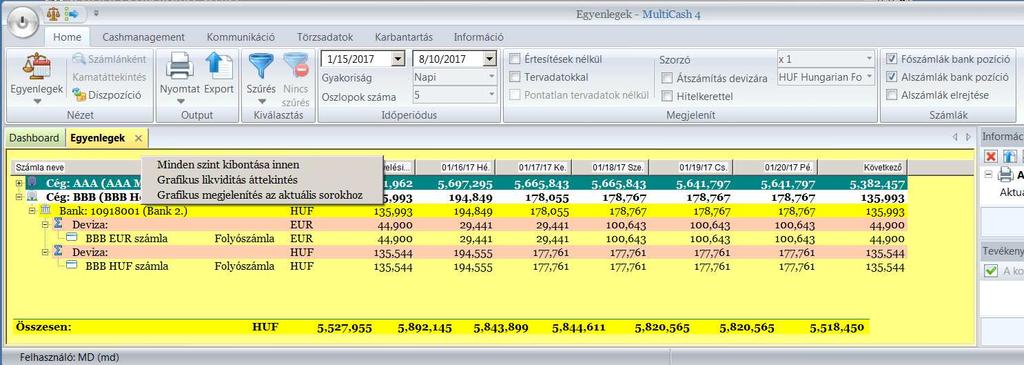Viewport: 1024px width, 365px height.
Task: Toggle the green checkmark in Tevékeny panel
Action: 991,271
